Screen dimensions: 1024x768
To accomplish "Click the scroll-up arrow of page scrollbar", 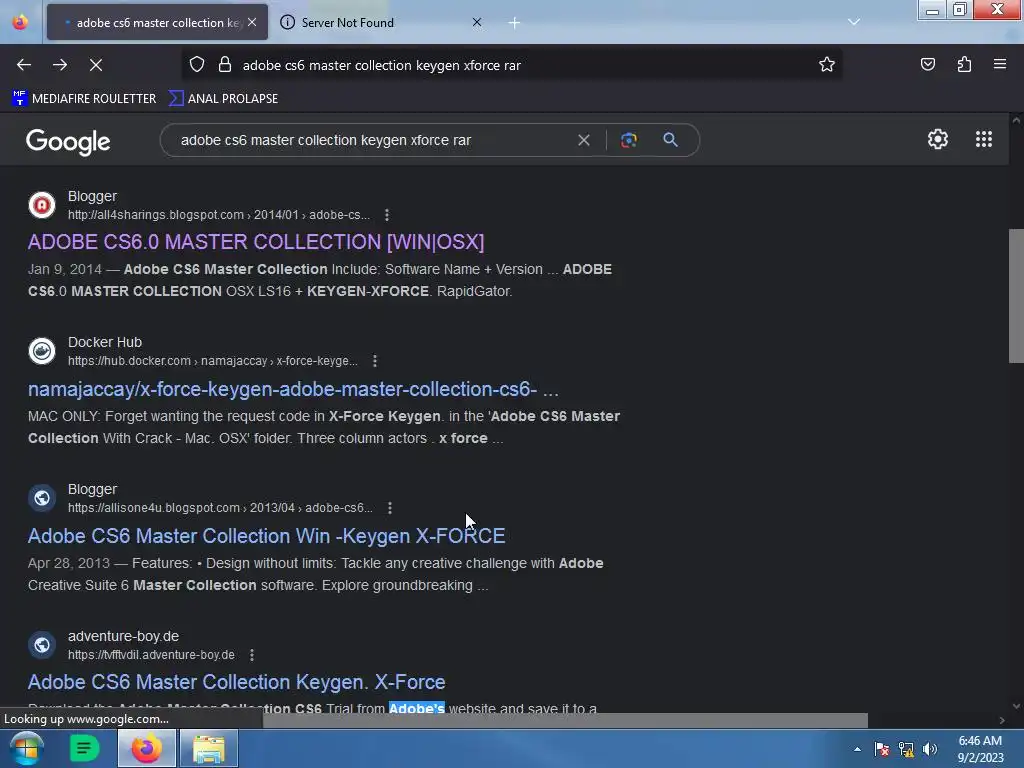I will (x=1016, y=120).
